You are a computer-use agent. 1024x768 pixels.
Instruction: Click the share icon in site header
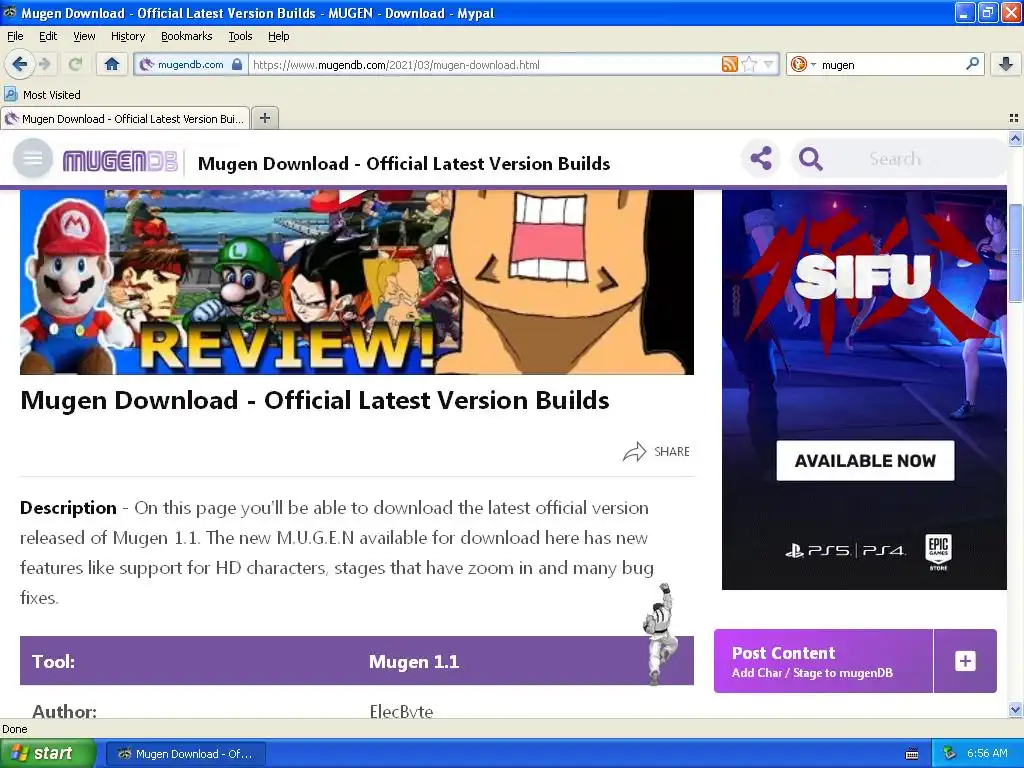[761, 159]
